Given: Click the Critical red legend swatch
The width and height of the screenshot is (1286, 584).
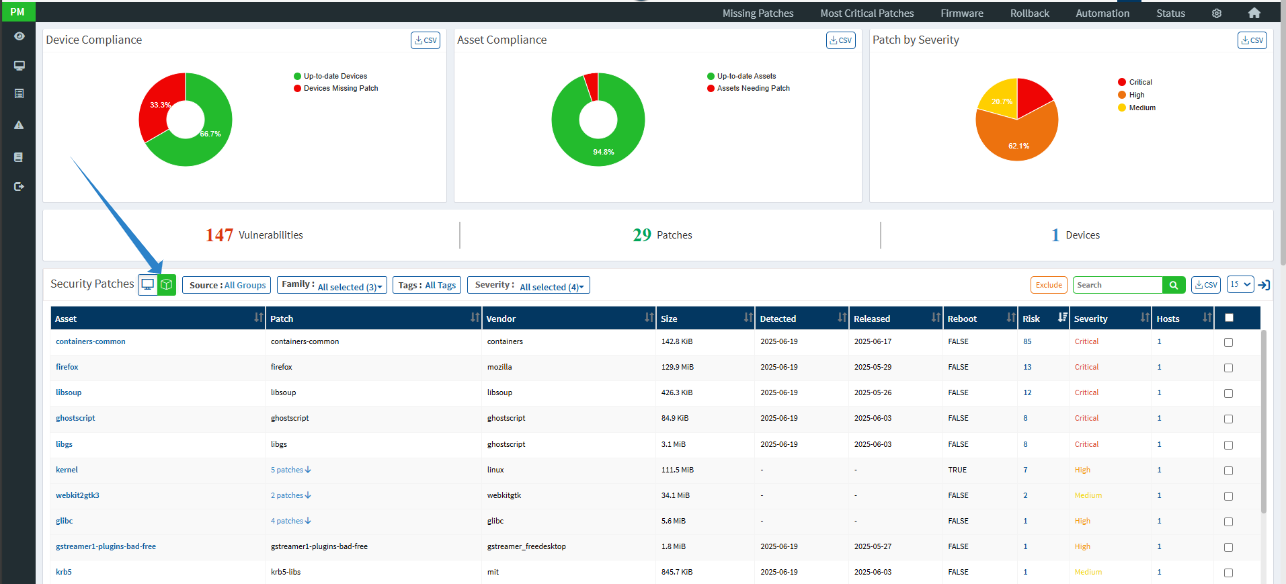Looking at the screenshot, I should tap(1122, 82).
